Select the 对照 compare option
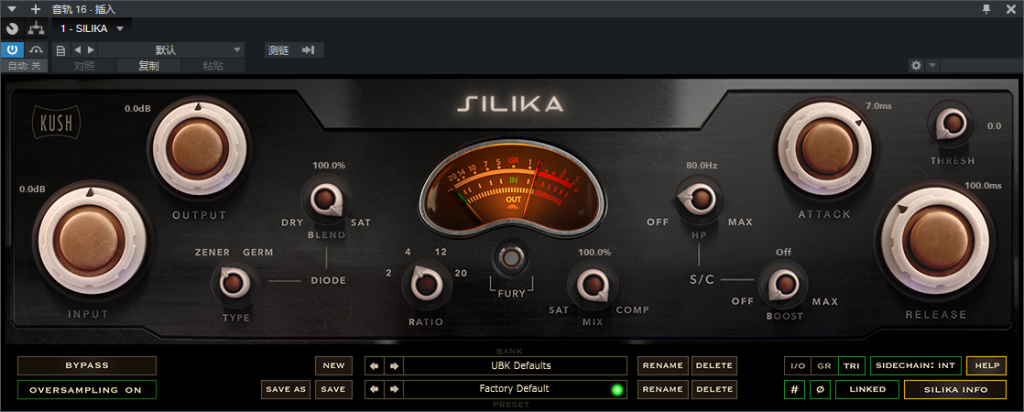Screen dimensions: 1024x412 point(84,66)
